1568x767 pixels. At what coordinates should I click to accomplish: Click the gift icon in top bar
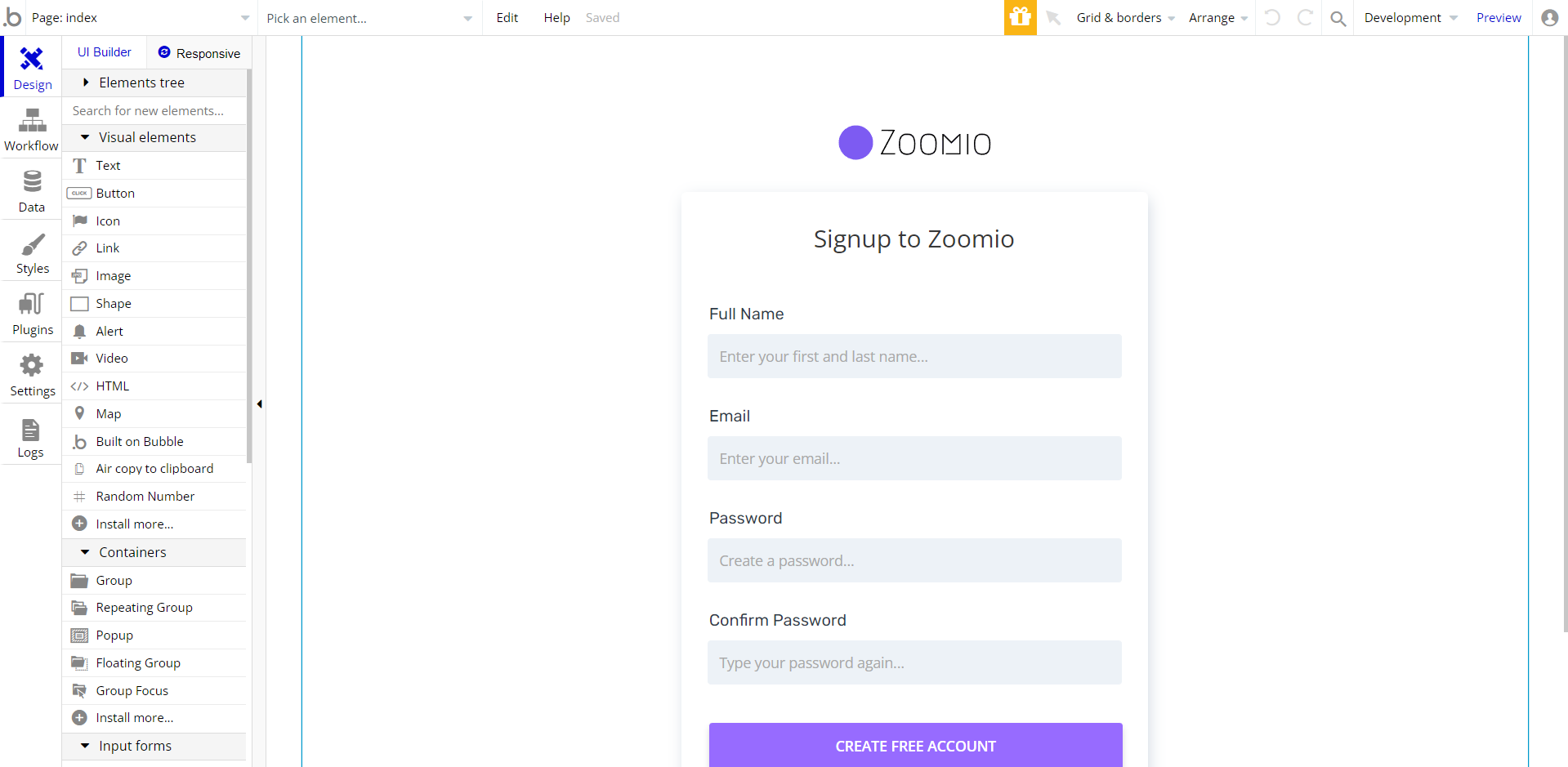1020,17
